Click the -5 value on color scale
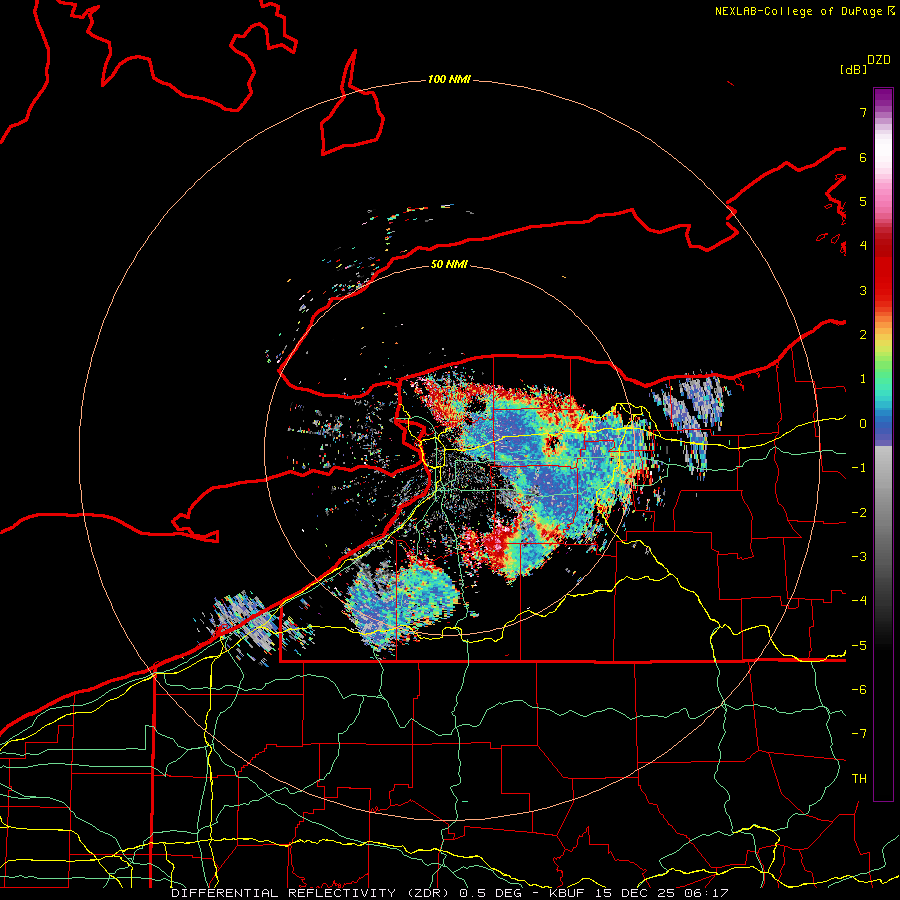The height and width of the screenshot is (900, 900). pyautogui.click(x=859, y=646)
